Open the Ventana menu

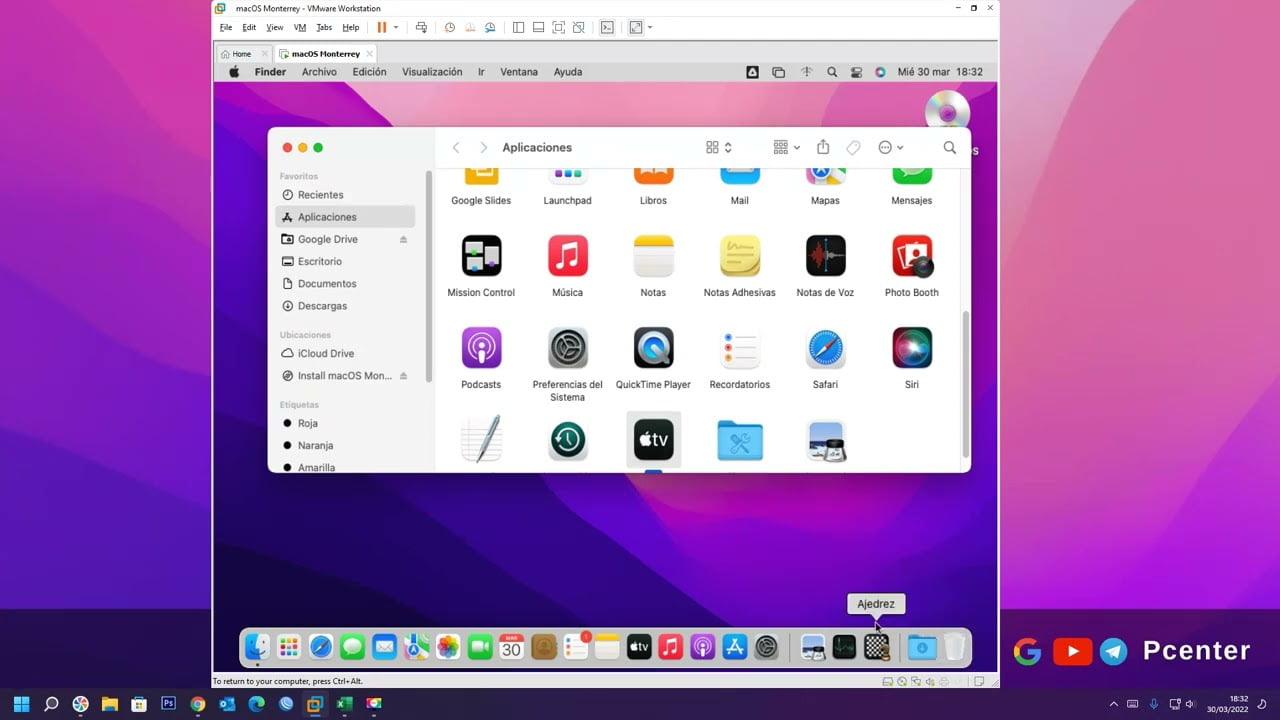pyautogui.click(x=519, y=72)
